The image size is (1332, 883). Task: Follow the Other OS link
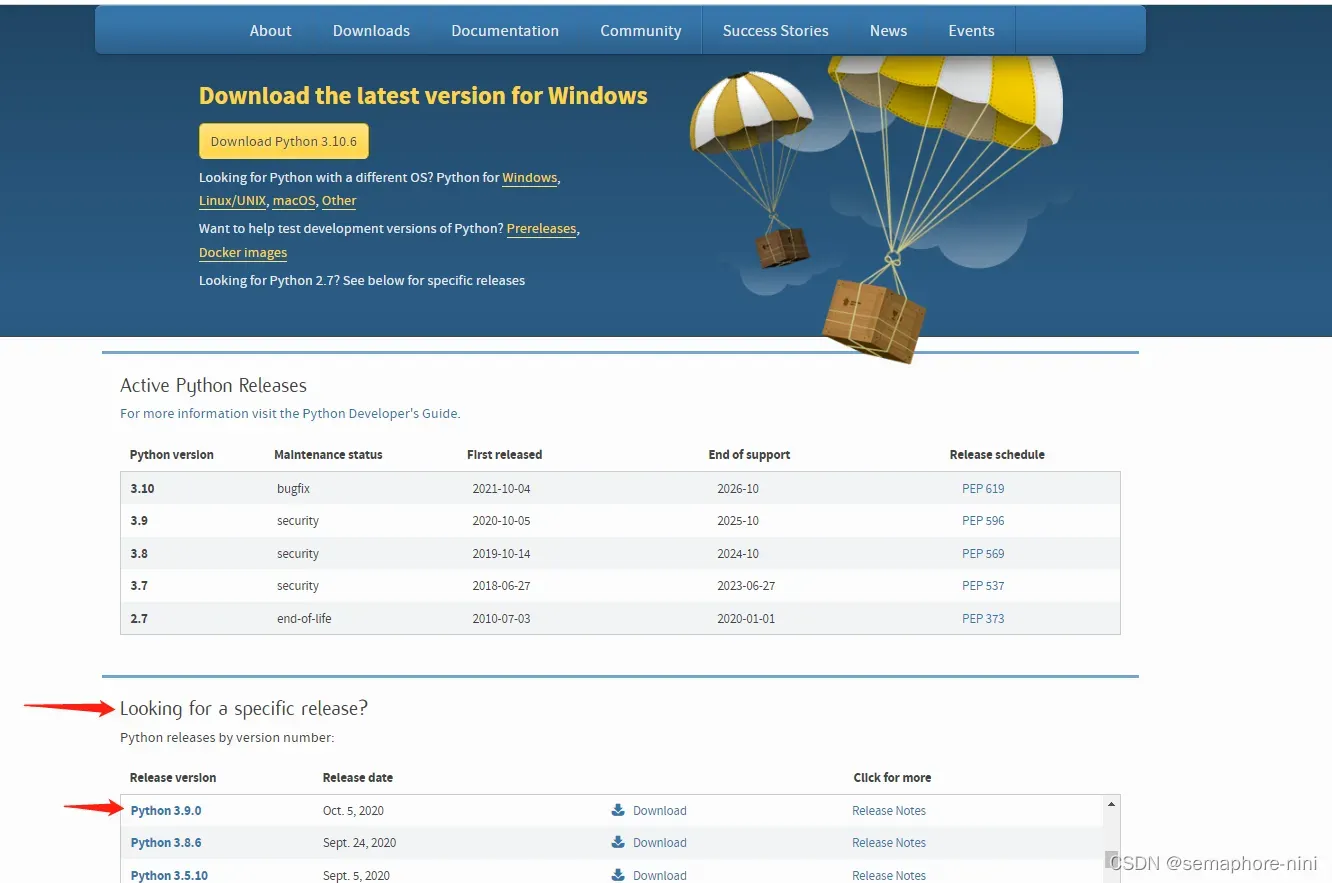tap(339, 200)
